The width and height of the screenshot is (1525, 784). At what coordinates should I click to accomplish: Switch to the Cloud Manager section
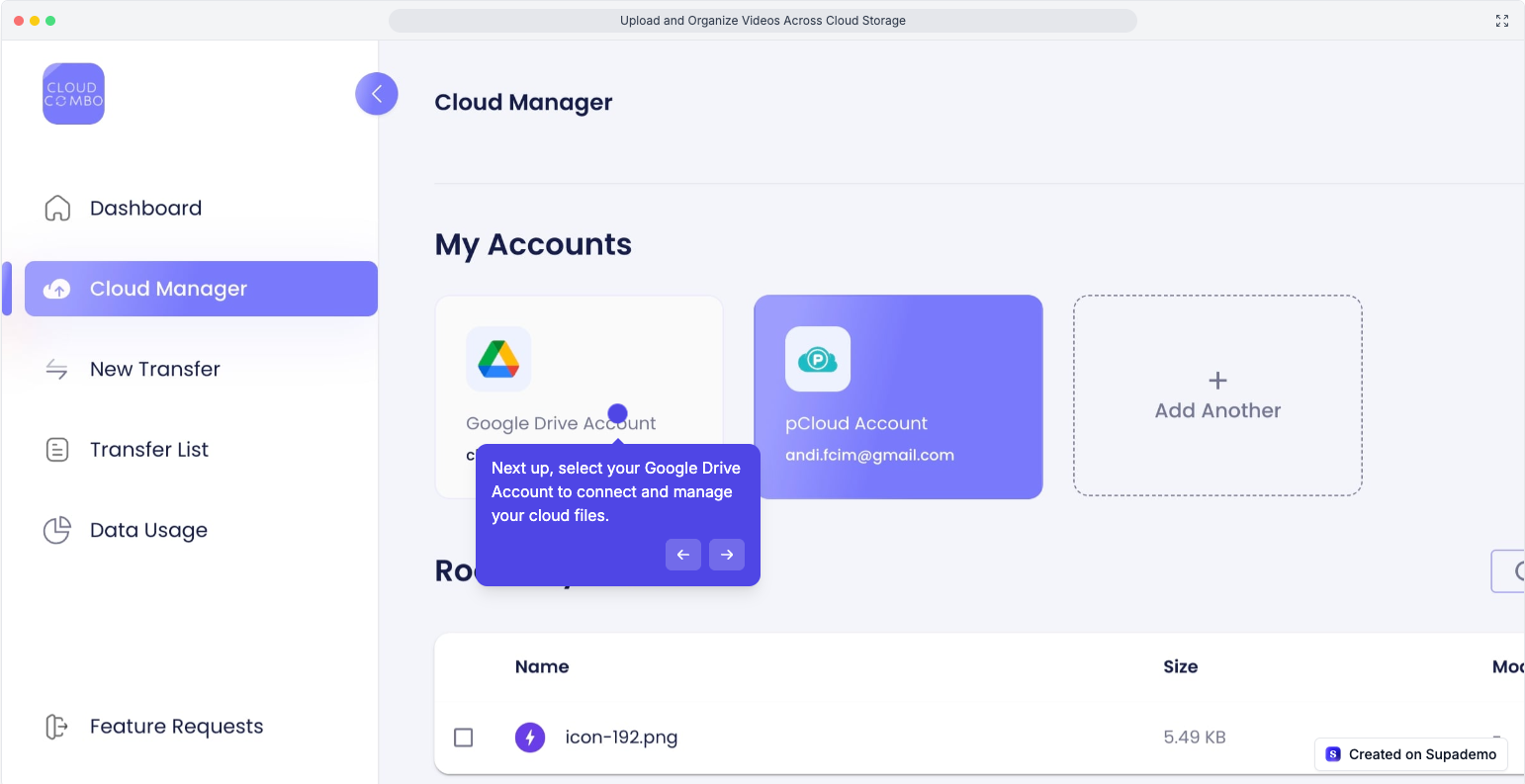pyautogui.click(x=168, y=288)
